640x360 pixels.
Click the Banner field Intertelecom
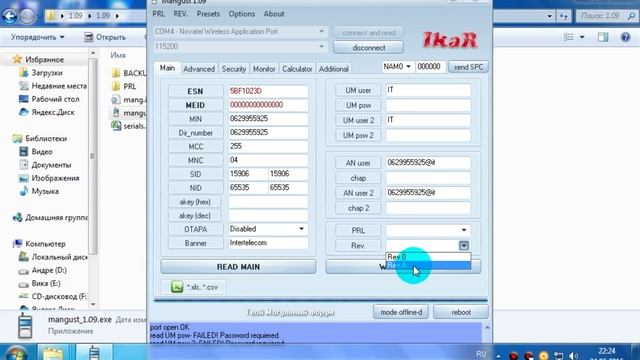pyautogui.click(x=268, y=243)
